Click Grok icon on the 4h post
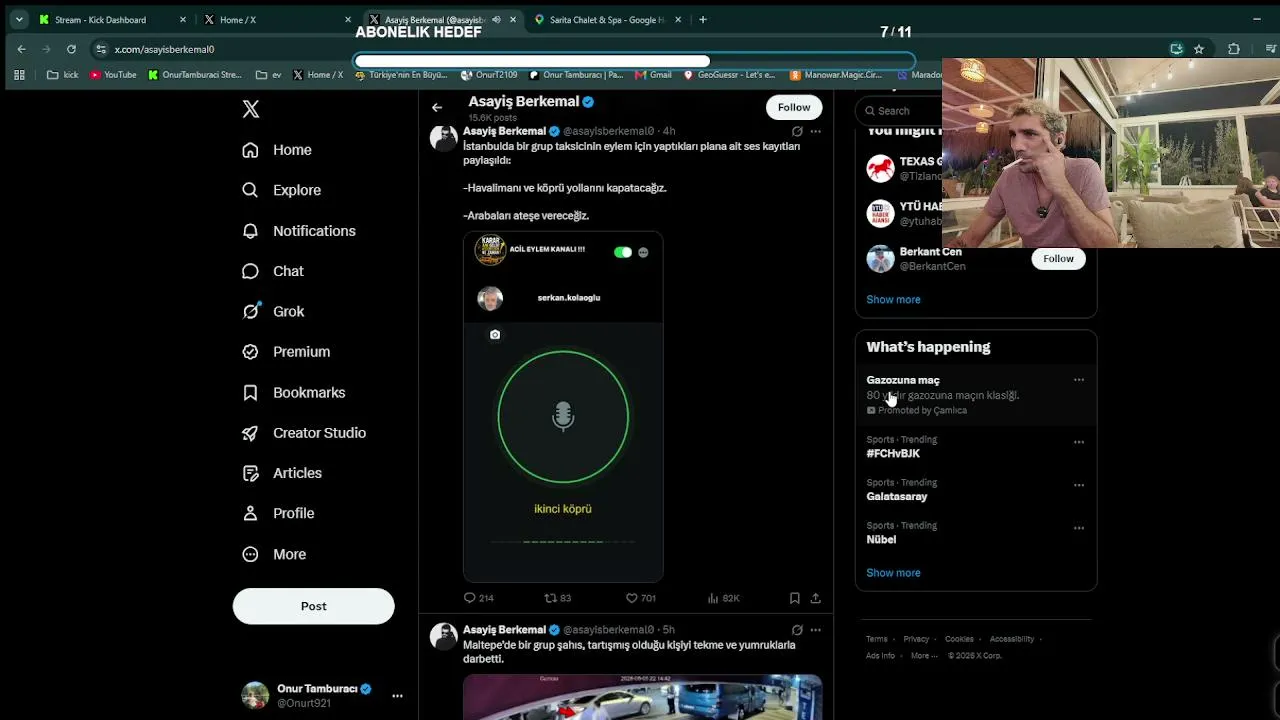Viewport: 1280px width, 720px height. (x=797, y=131)
